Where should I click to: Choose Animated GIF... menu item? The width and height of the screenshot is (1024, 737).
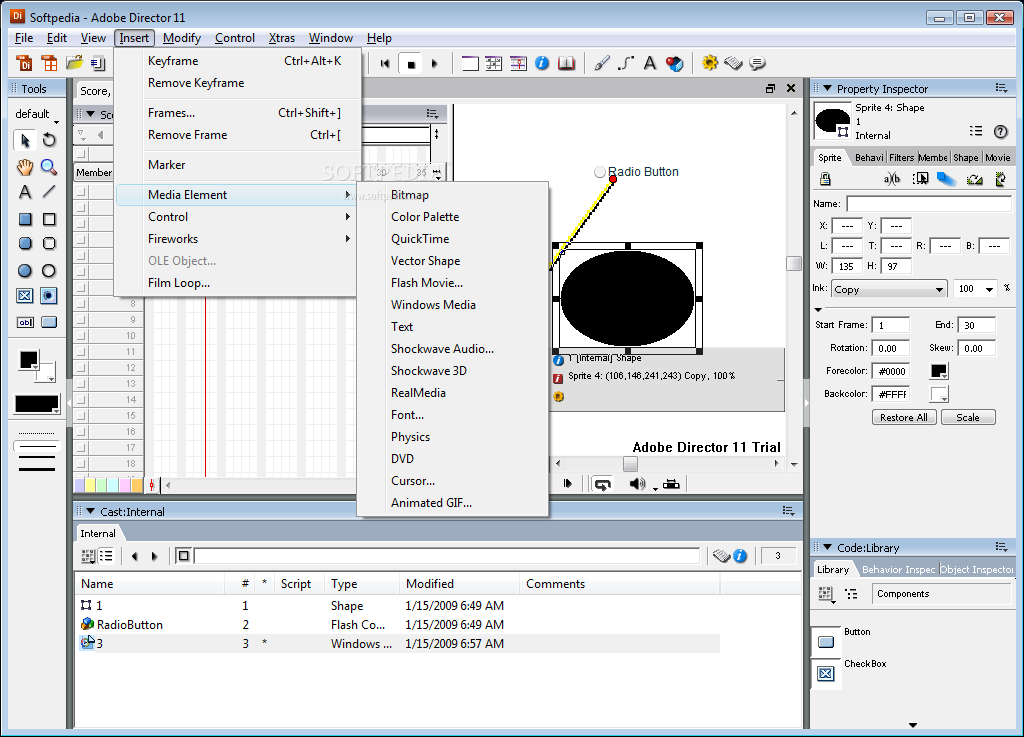pyautogui.click(x=453, y=503)
